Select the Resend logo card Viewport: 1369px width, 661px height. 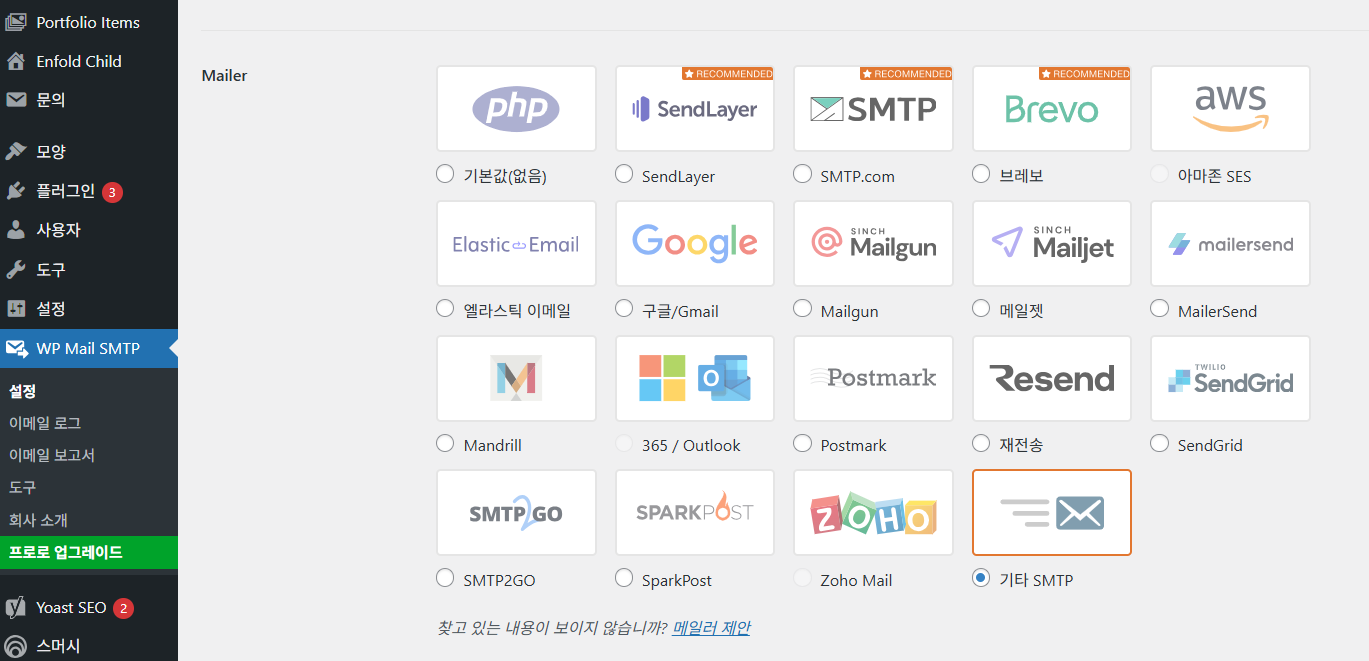click(x=1052, y=378)
